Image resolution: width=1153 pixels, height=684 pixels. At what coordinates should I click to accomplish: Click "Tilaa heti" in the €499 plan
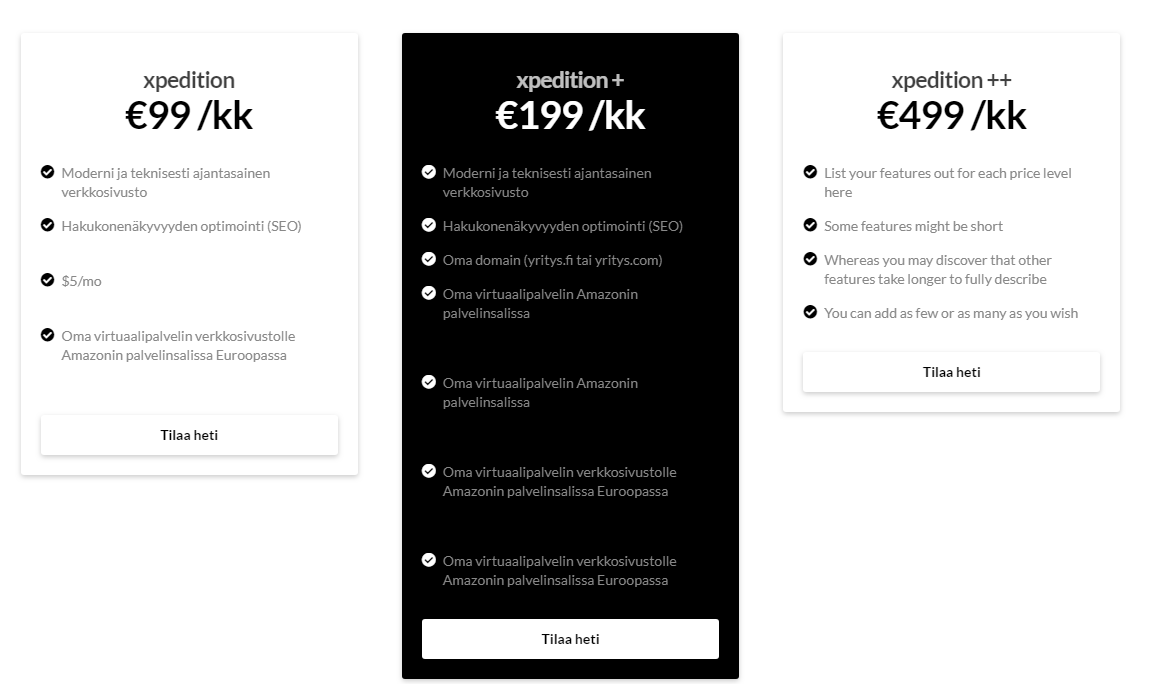951,372
